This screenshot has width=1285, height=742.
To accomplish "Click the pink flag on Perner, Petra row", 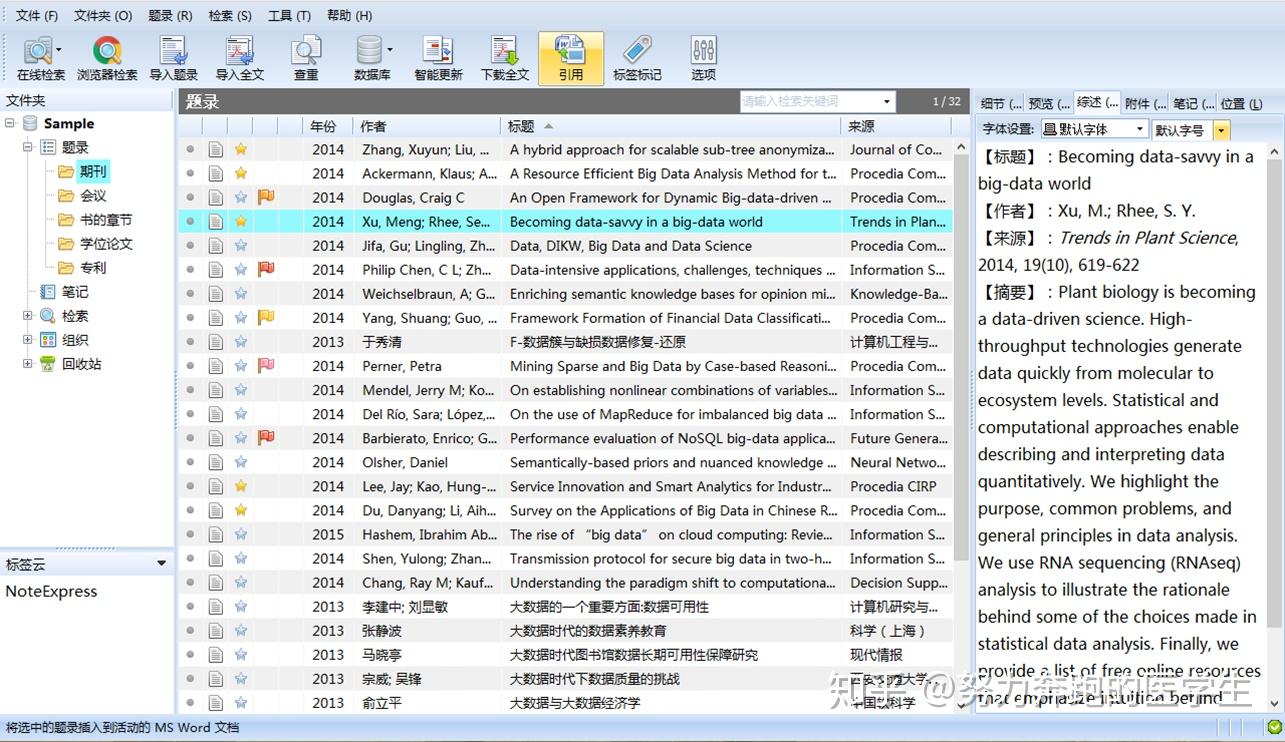I will (x=266, y=366).
